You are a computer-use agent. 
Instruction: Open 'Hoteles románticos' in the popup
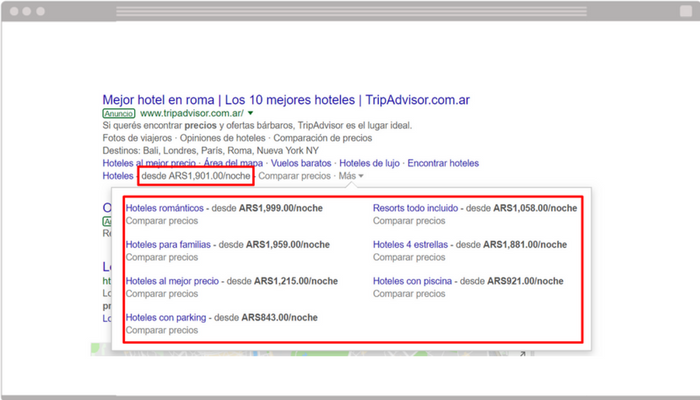click(x=165, y=208)
